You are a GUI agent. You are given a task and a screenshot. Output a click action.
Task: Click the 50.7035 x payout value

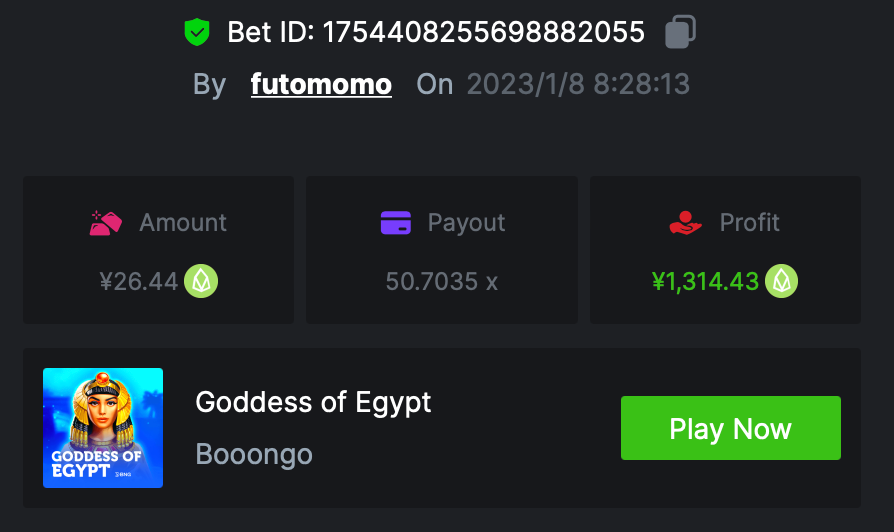point(441,282)
